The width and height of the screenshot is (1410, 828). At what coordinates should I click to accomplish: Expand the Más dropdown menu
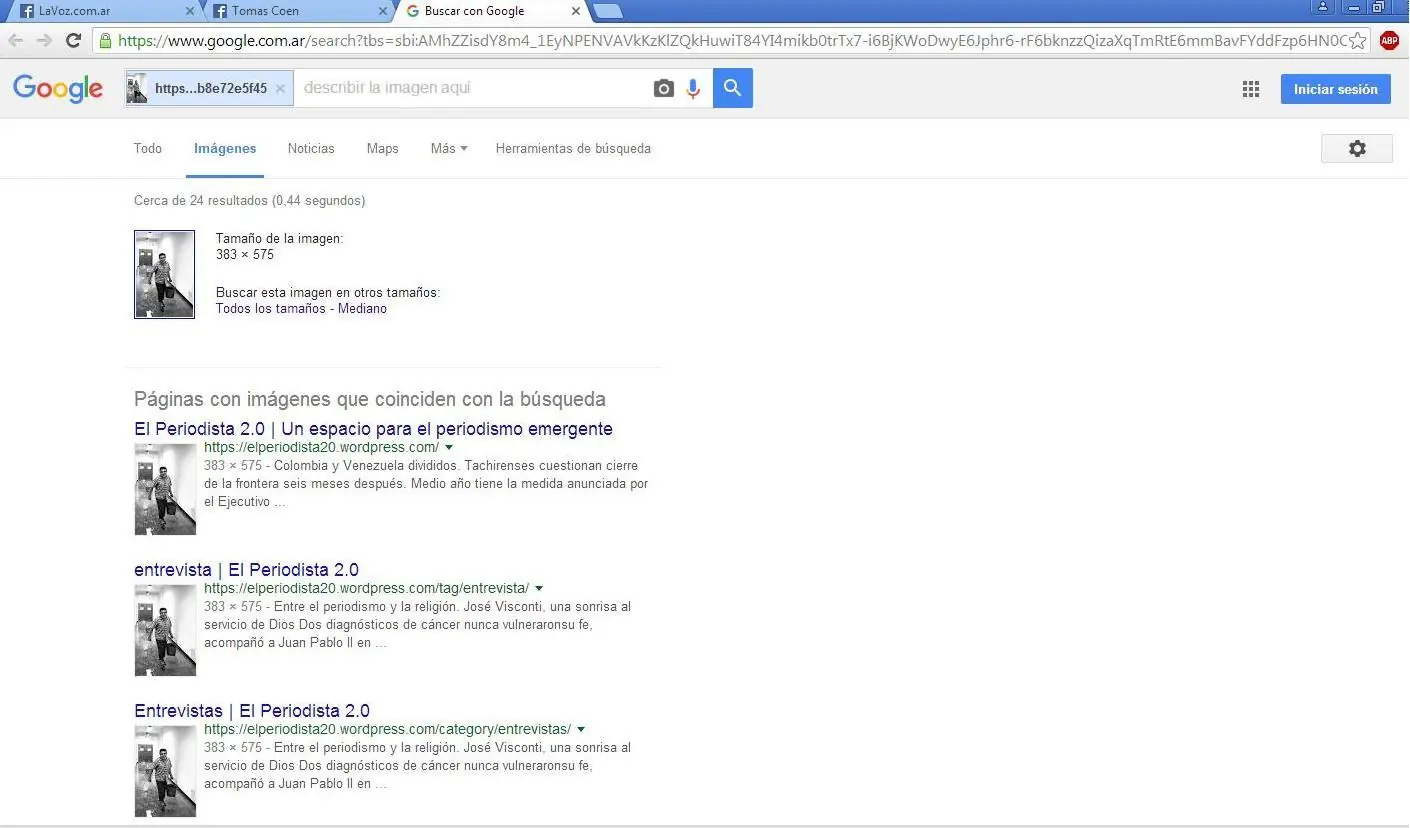pos(449,148)
